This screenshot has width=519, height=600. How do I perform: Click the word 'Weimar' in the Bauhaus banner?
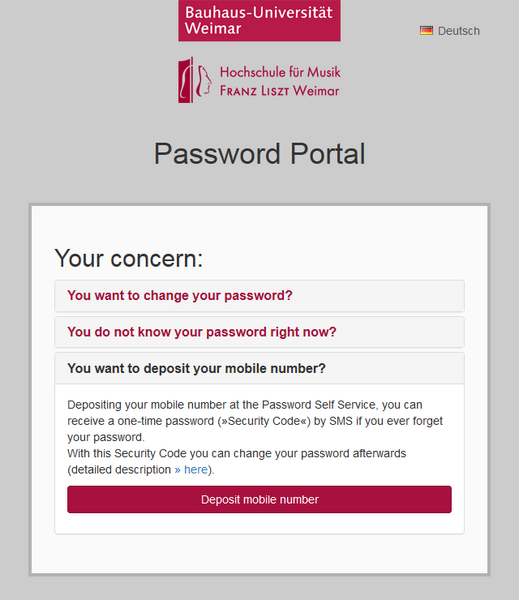pos(213,29)
